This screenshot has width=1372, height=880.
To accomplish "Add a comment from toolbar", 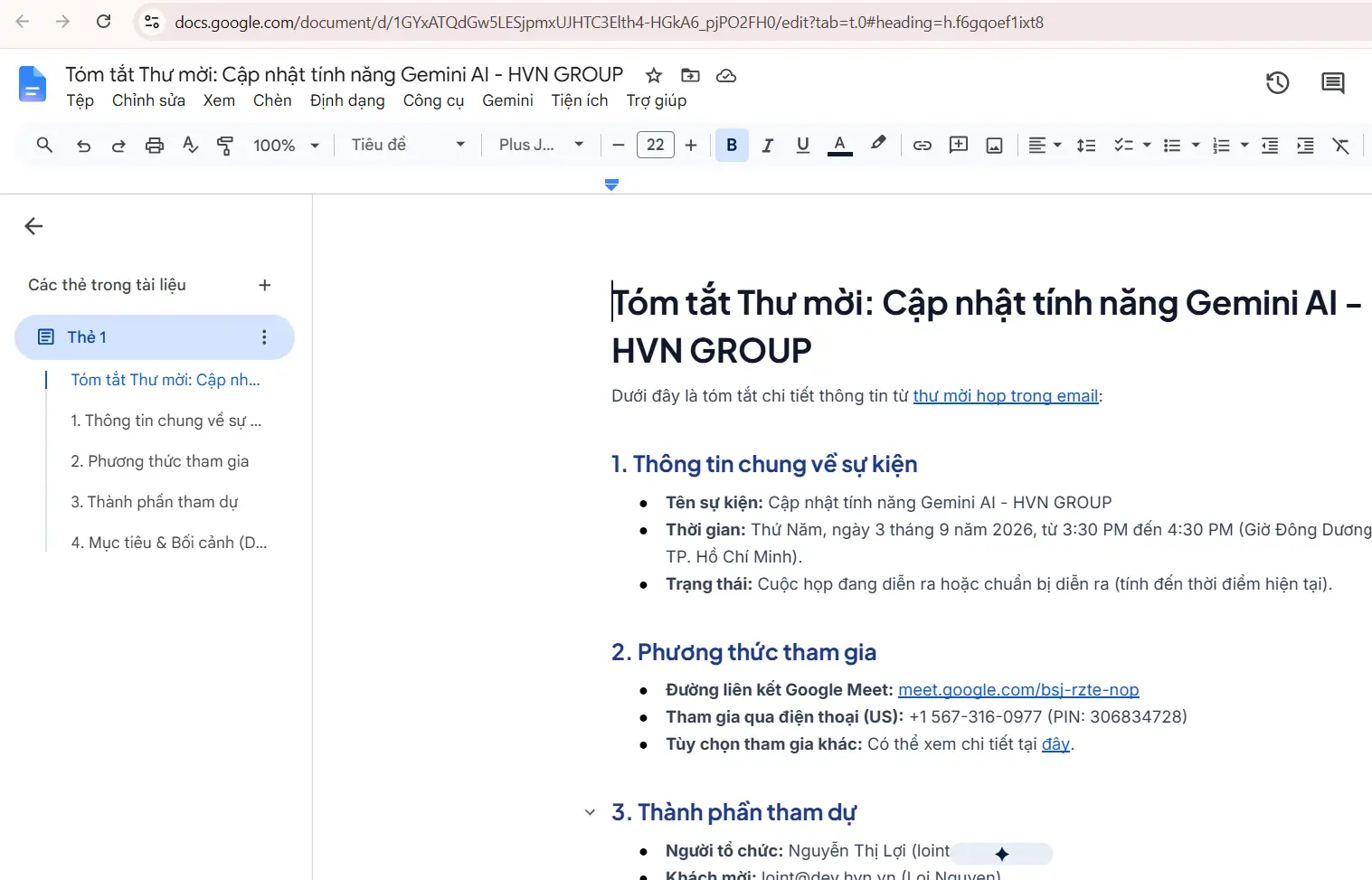I will tap(959, 146).
